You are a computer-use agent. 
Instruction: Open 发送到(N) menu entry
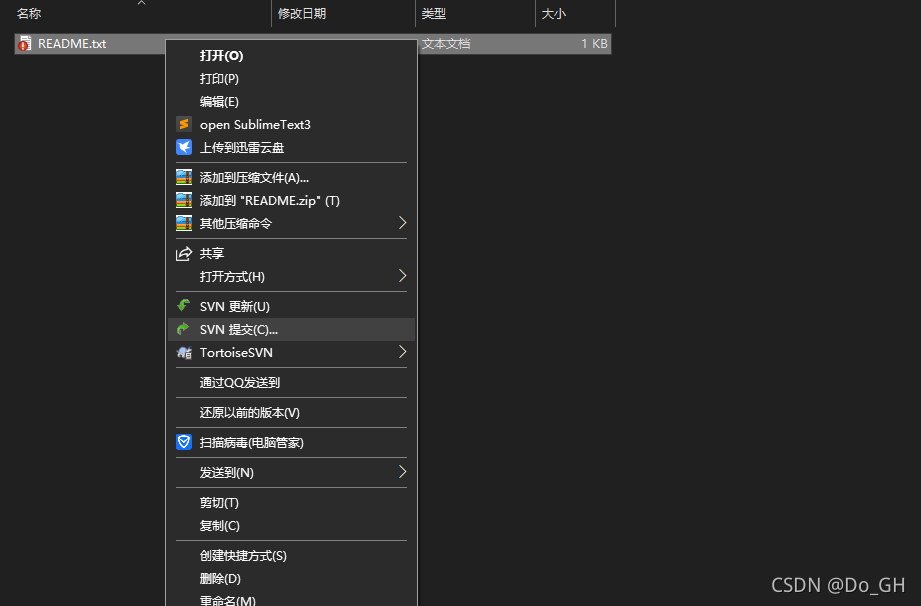tap(291, 472)
